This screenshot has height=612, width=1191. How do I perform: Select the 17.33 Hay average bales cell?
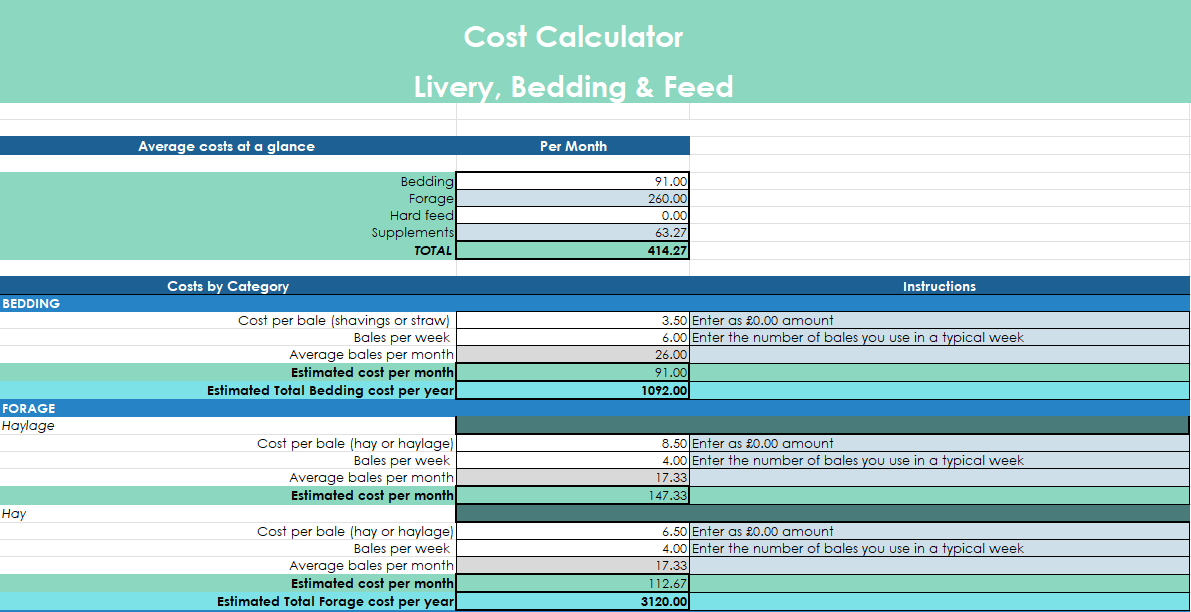(573, 566)
